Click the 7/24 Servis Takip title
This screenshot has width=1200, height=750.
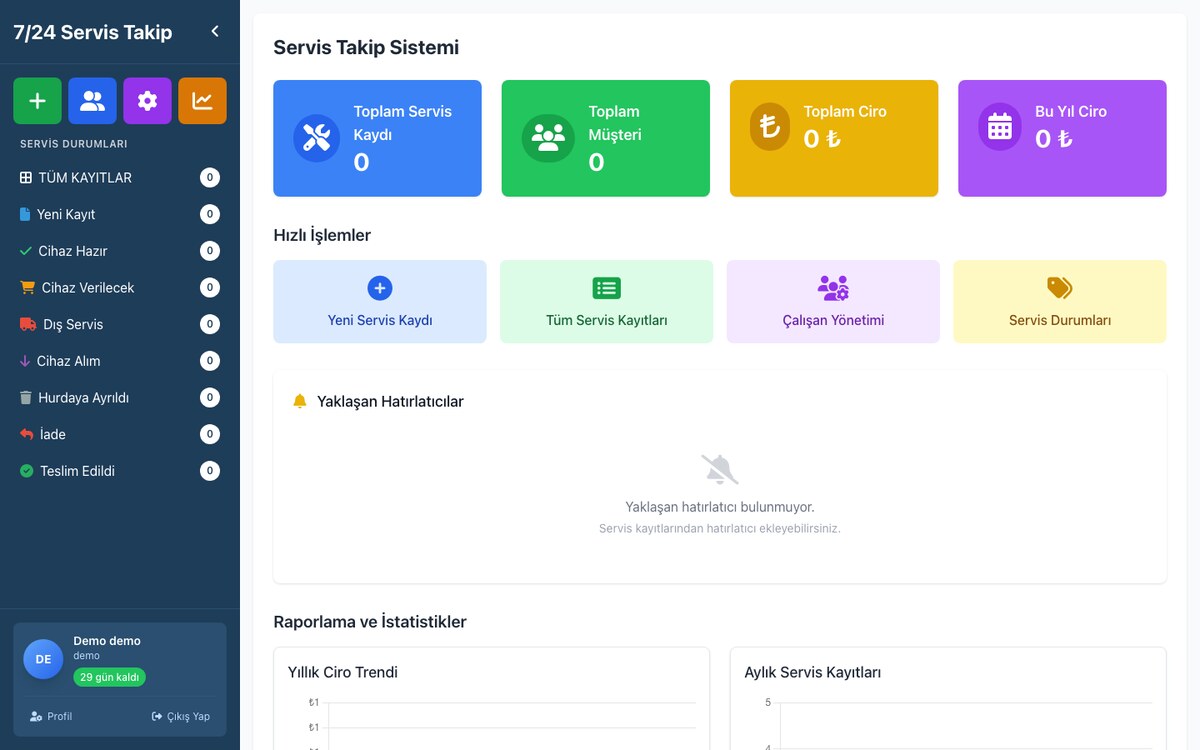tap(93, 32)
